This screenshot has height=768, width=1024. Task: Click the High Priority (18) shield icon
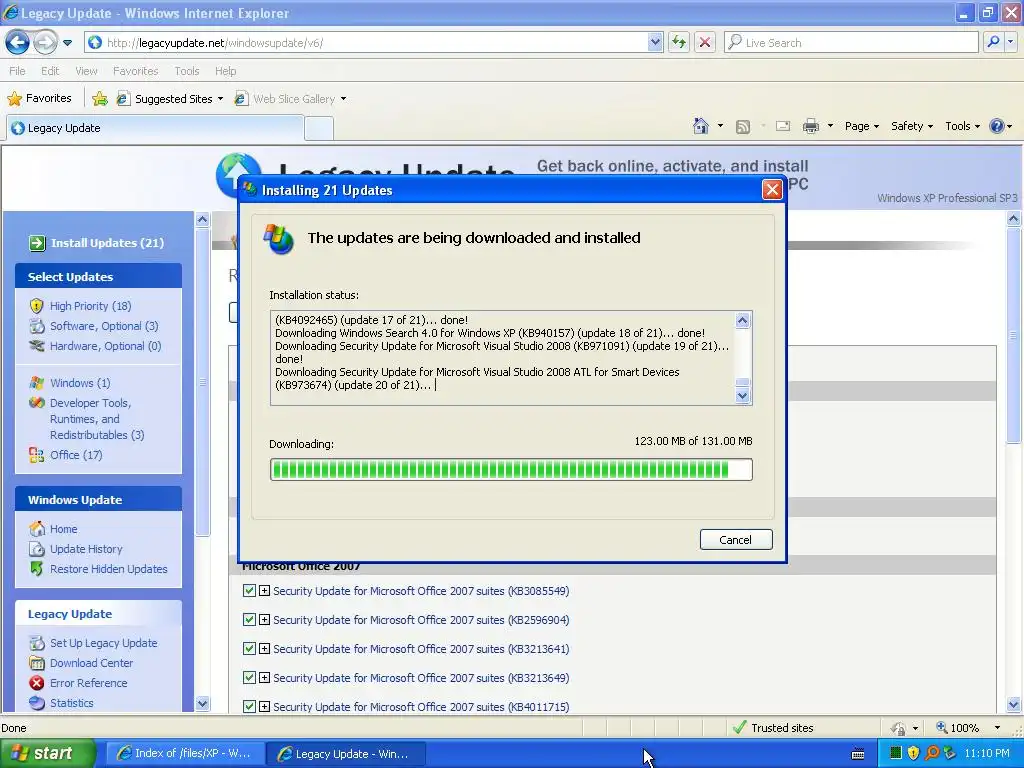pyautogui.click(x=37, y=306)
